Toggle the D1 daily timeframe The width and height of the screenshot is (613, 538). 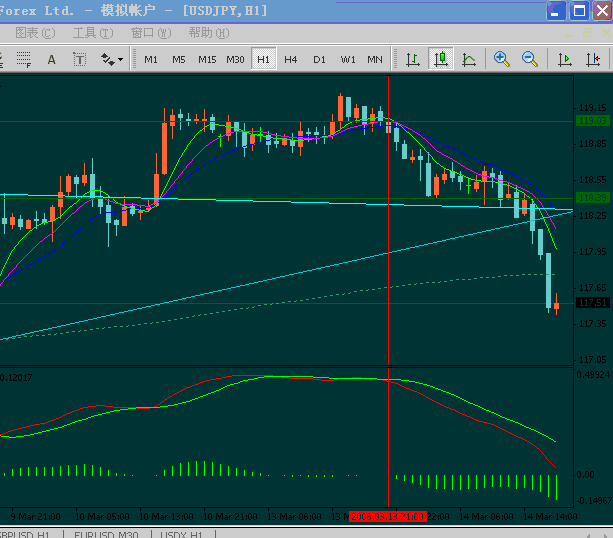[x=319, y=59]
